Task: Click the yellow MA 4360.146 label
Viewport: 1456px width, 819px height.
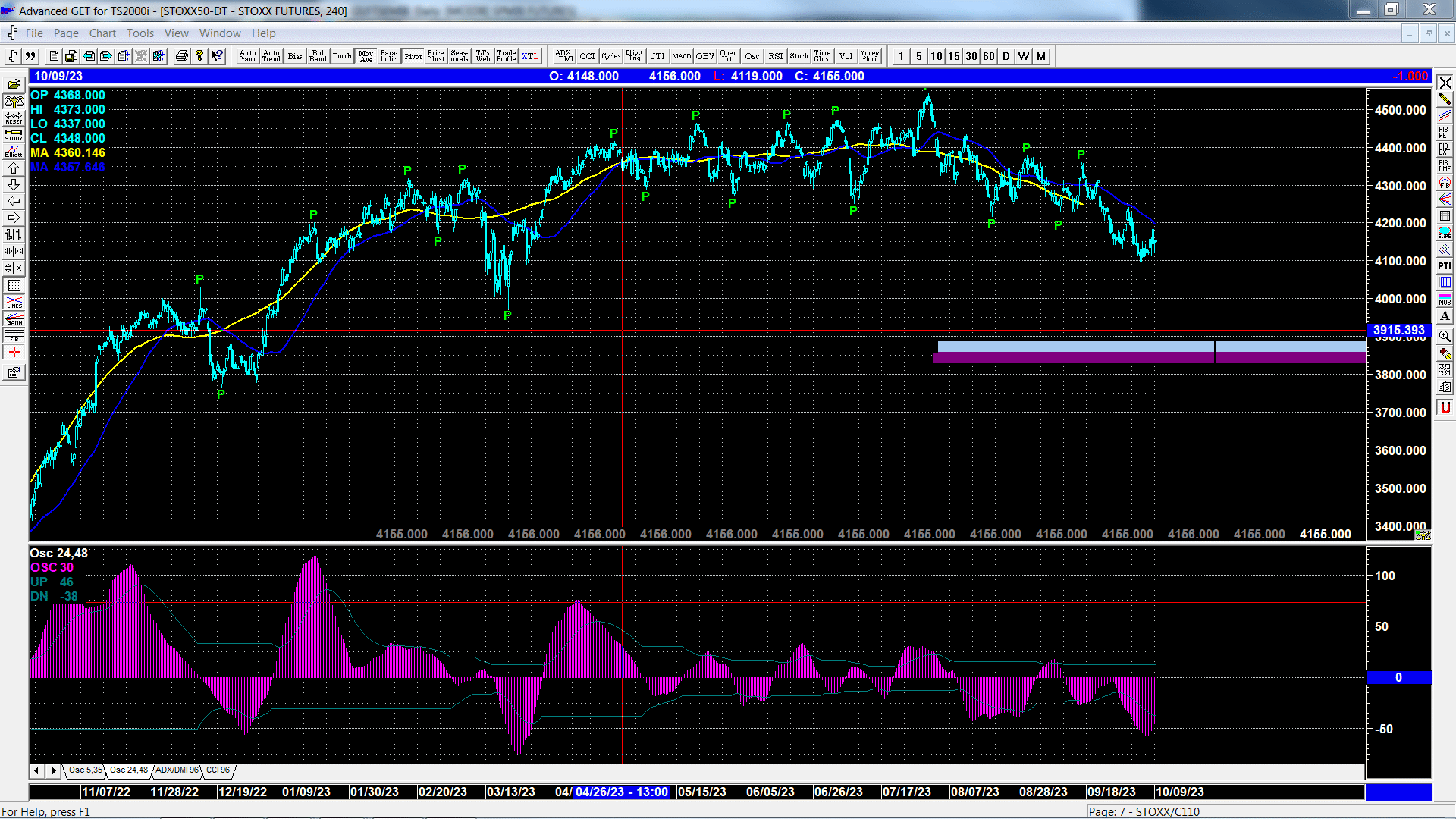Action: click(x=67, y=153)
